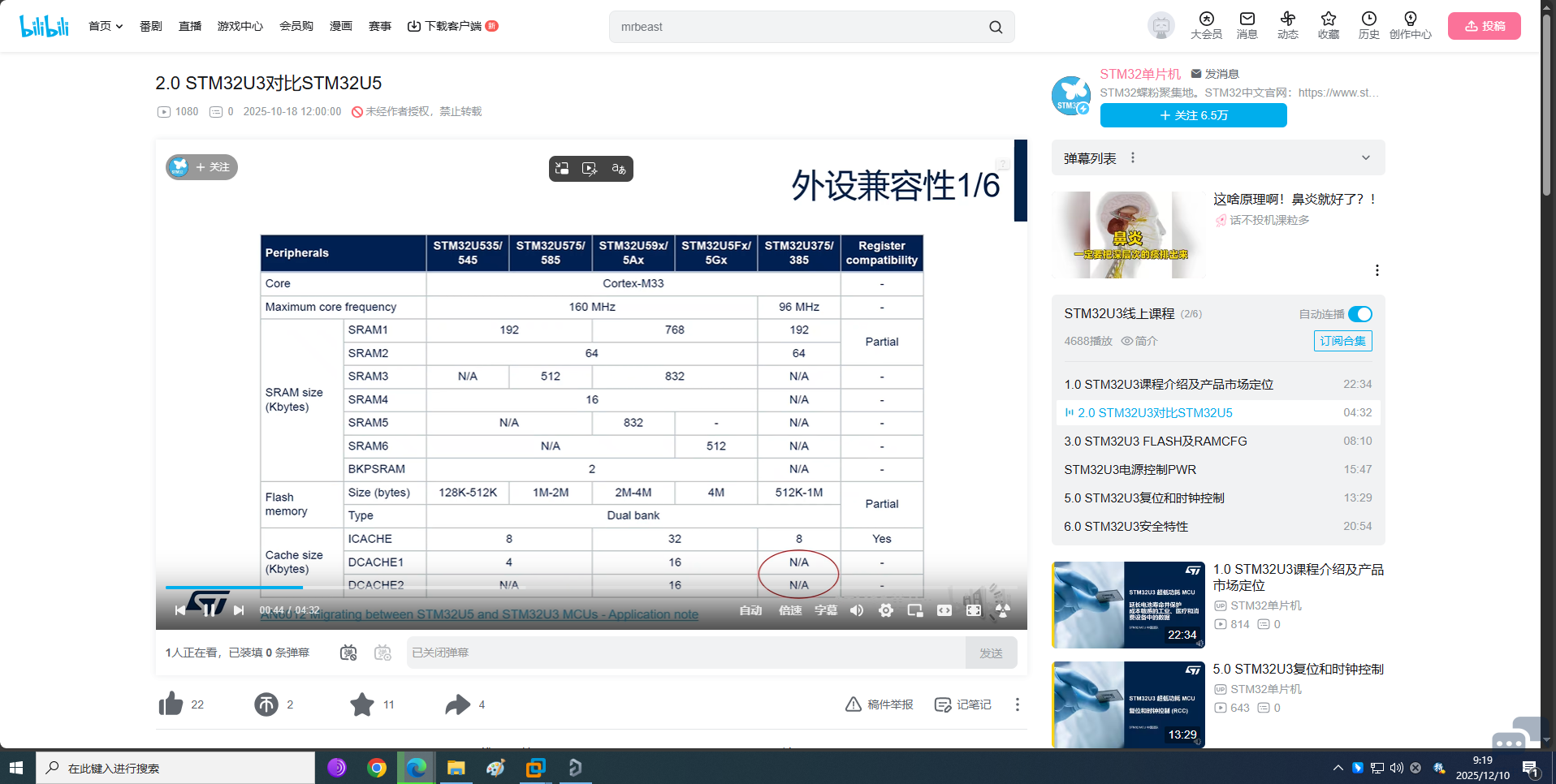
Task: Mute the video using volume icon
Action: (857, 610)
